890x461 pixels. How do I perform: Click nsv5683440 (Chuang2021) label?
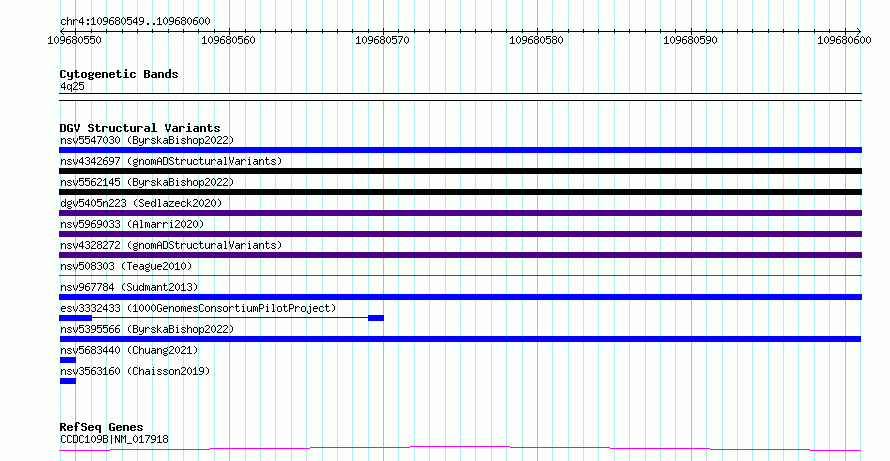(129, 350)
